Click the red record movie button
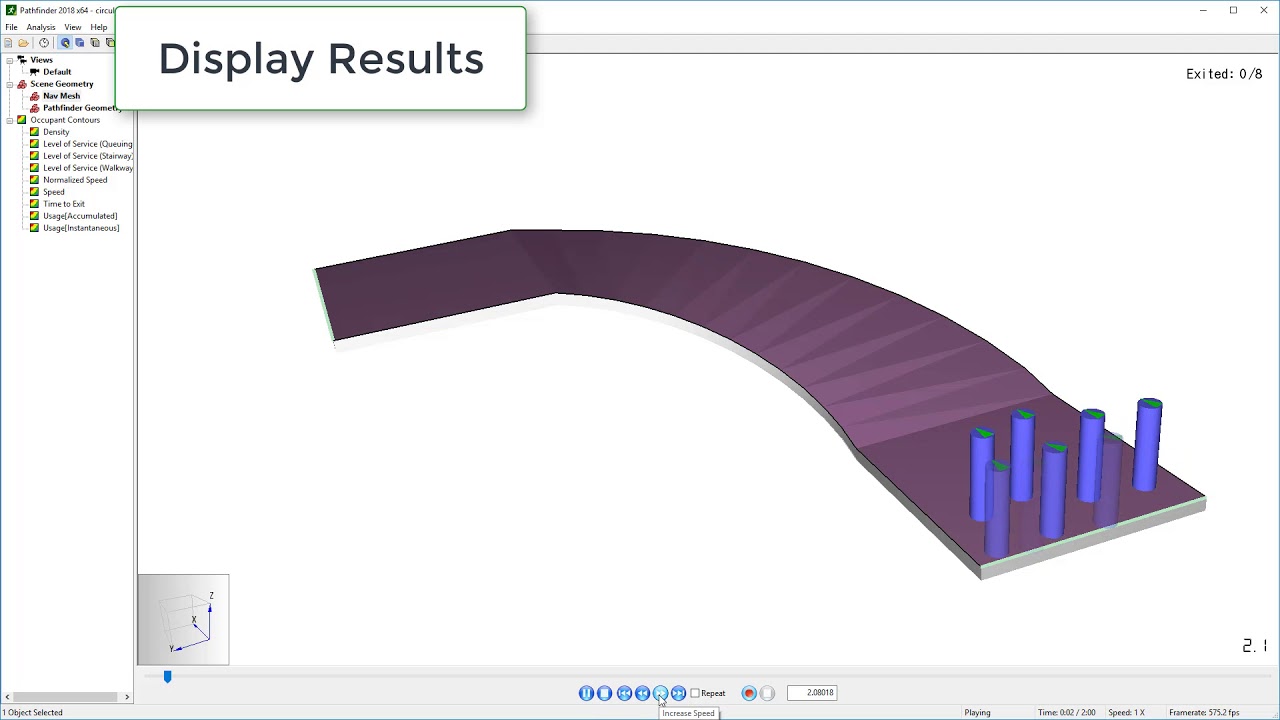Screen dimensions: 1280x720 tap(749, 693)
